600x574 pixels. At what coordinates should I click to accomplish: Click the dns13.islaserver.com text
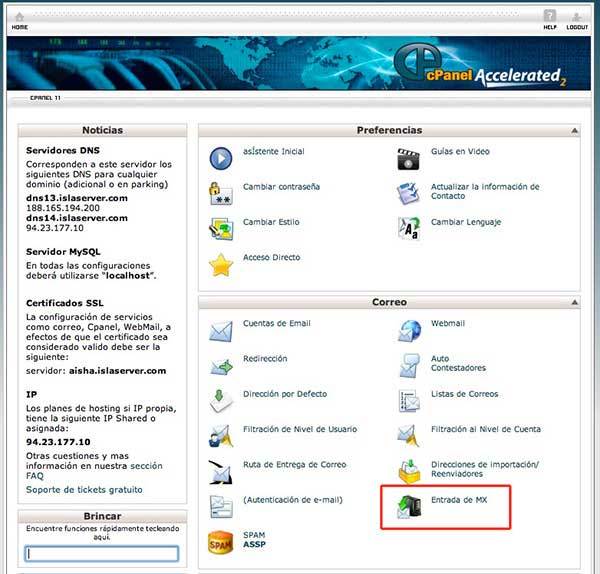[77, 198]
